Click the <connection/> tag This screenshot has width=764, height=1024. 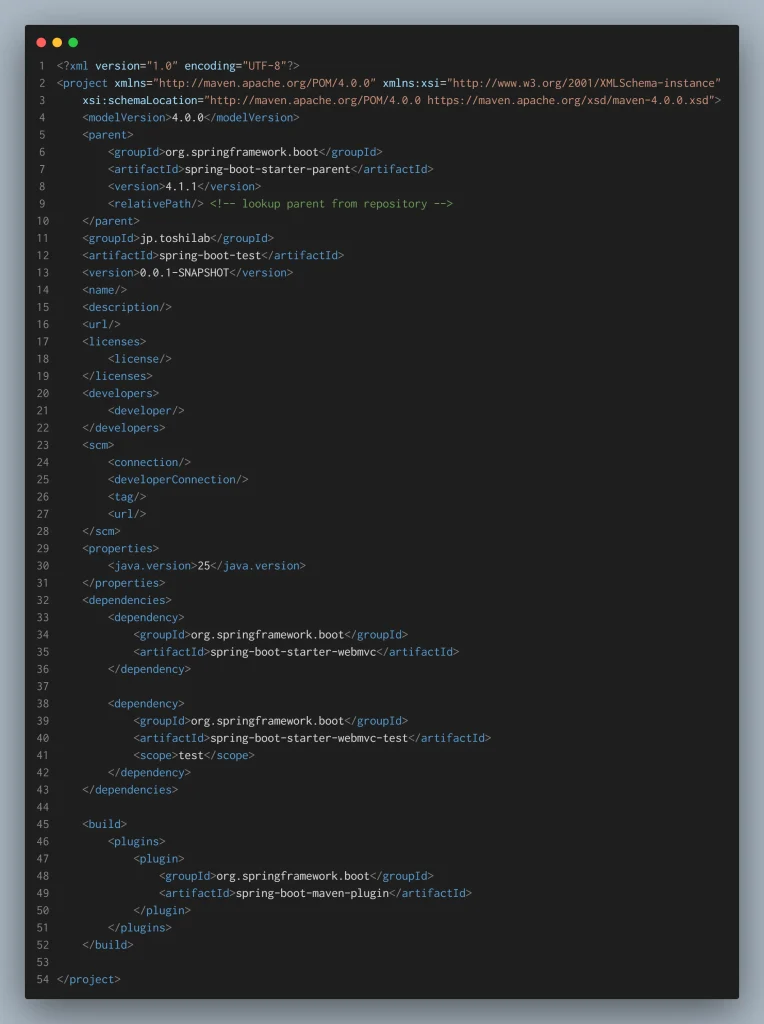click(150, 462)
